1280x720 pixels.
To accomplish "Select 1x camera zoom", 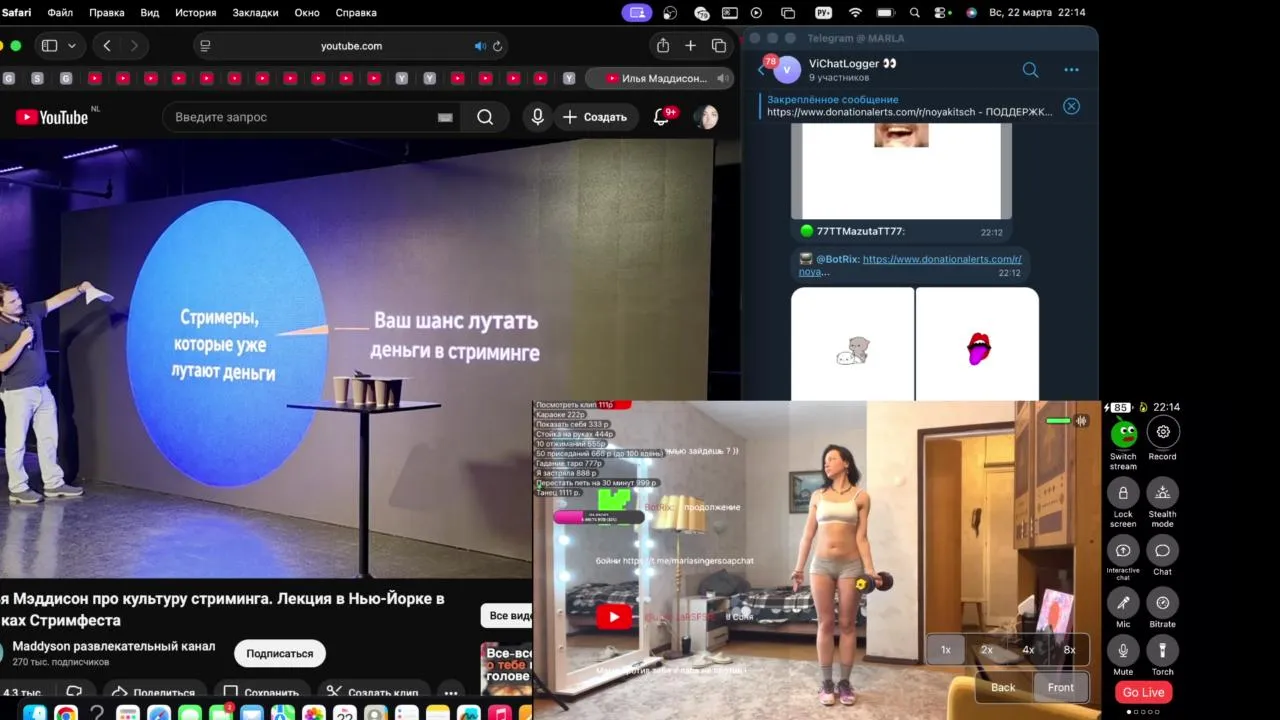I will click(x=946, y=650).
